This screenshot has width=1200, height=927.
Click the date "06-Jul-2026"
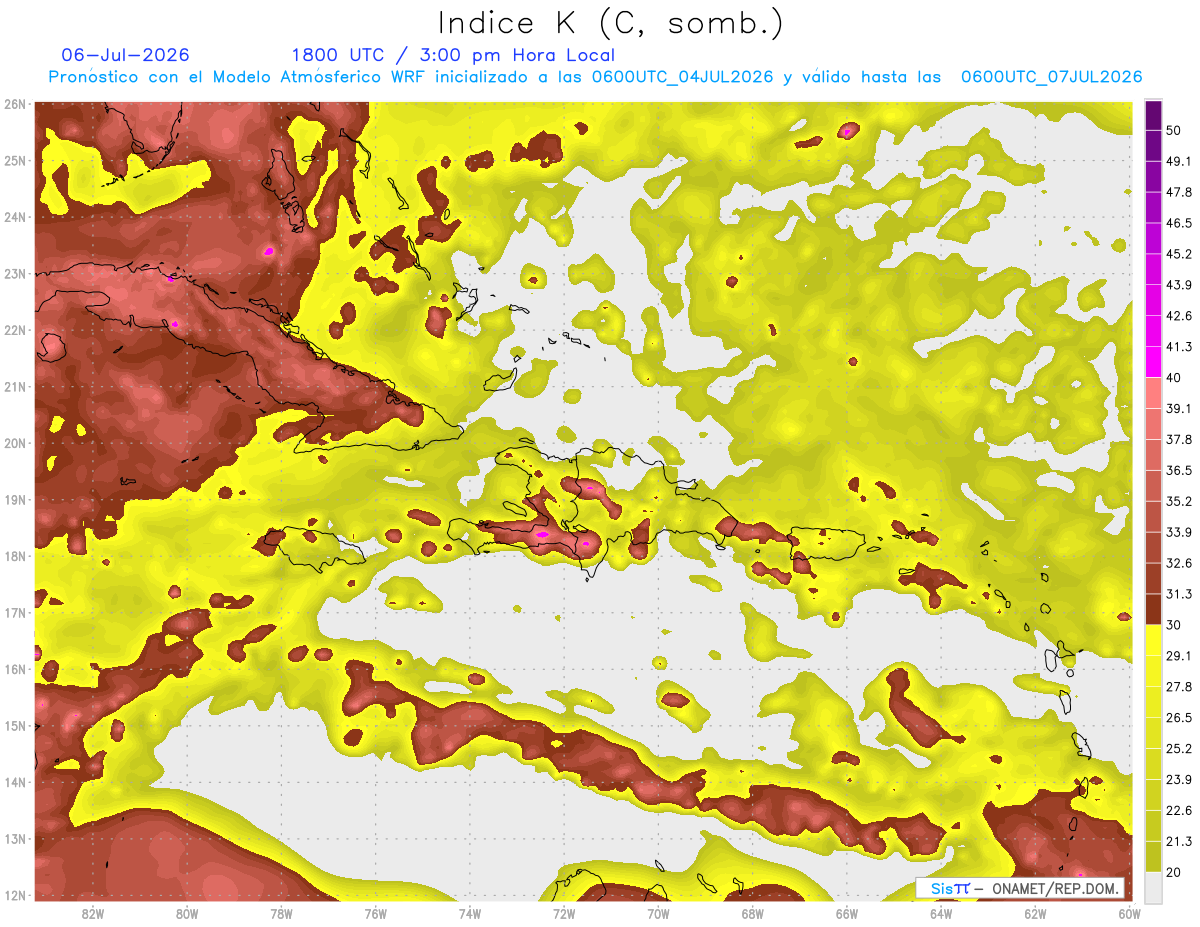coord(125,55)
